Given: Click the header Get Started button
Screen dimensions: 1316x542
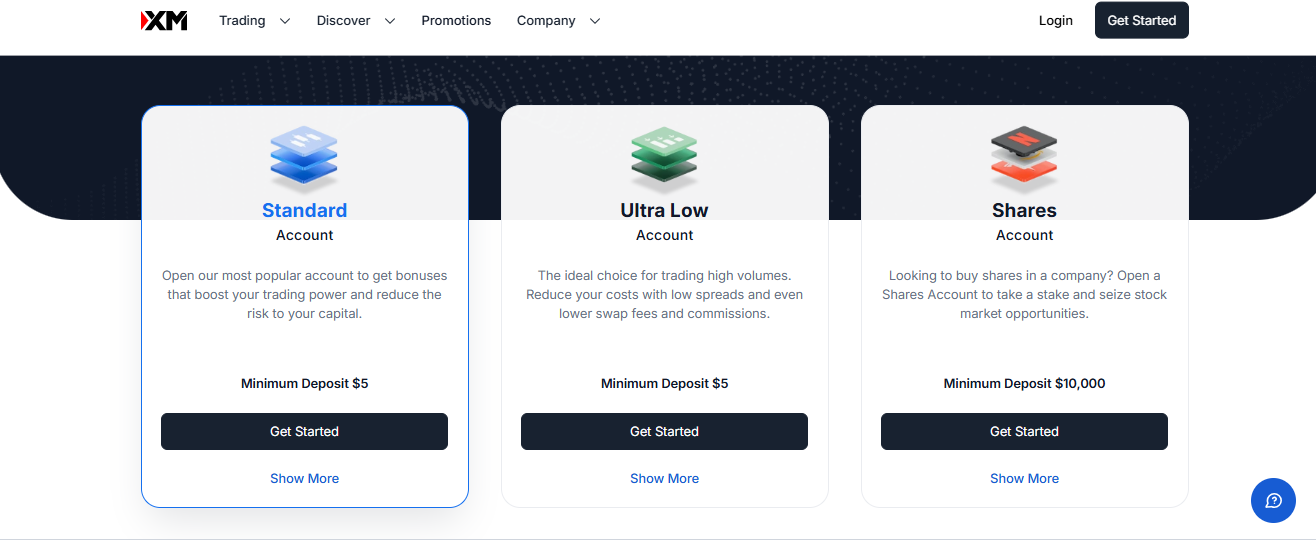Looking at the screenshot, I should click(x=1141, y=20).
